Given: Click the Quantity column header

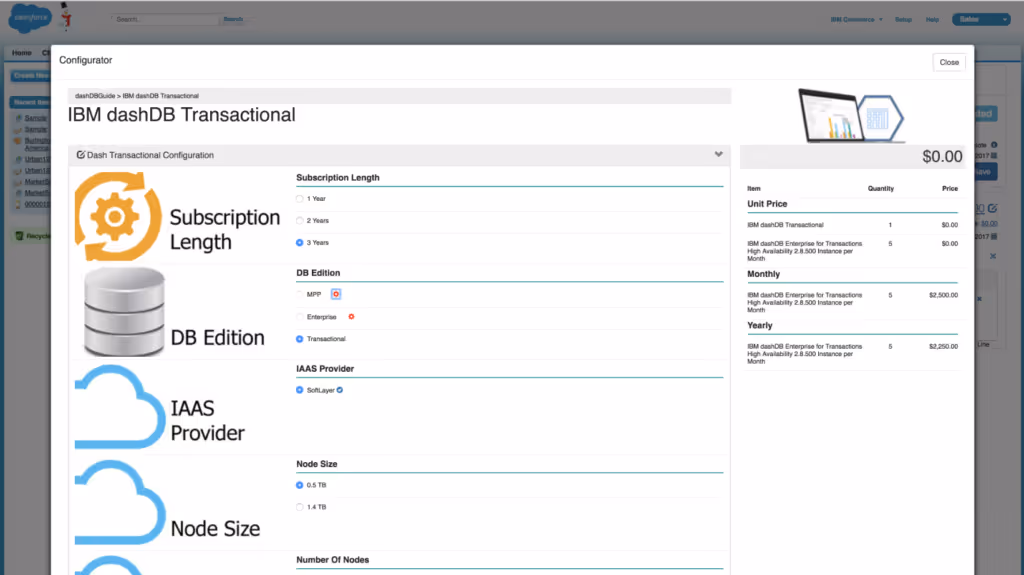Looking at the screenshot, I should [x=880, y=189].
